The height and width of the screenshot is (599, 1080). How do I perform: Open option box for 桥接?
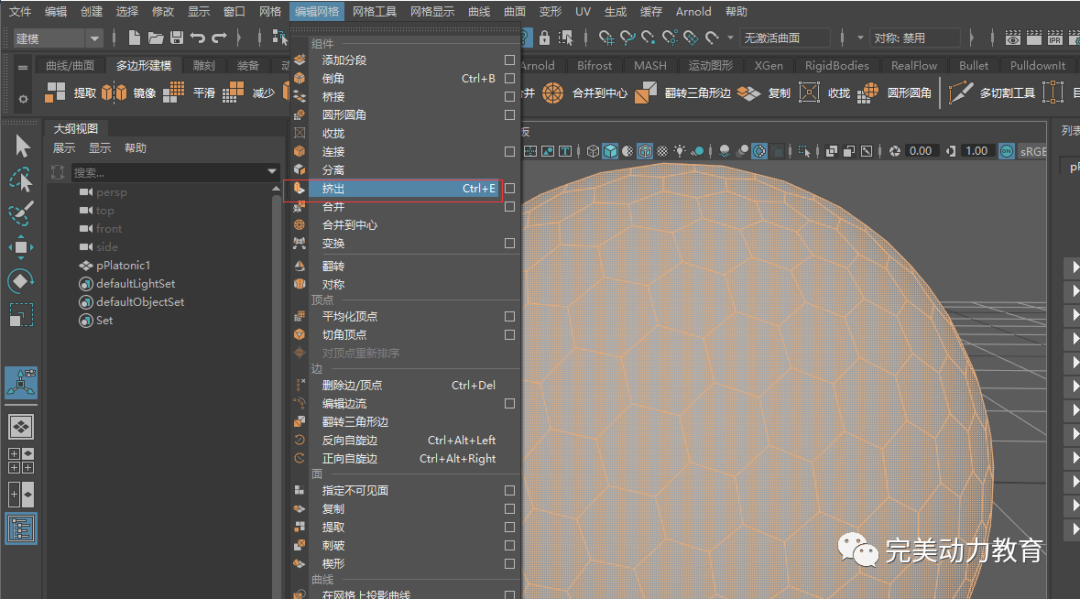click(x=510, y=96)
